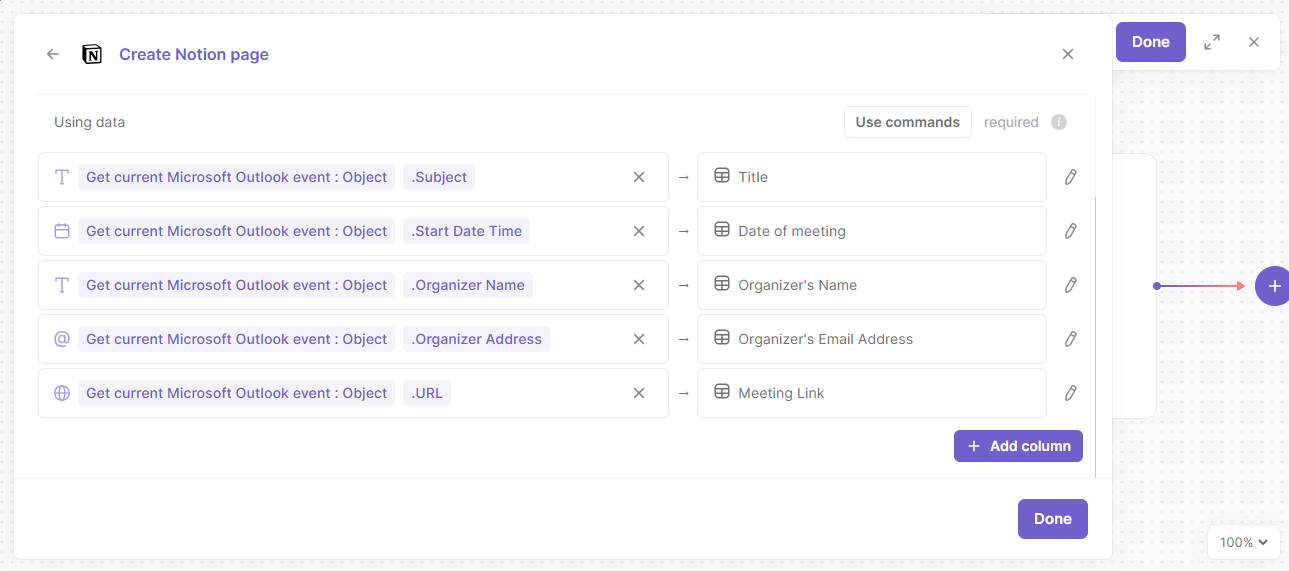Viewport: 1289px width, 571px height.
Task: Edit the Meeting Link pencil icon
Action: point(1070,393)
